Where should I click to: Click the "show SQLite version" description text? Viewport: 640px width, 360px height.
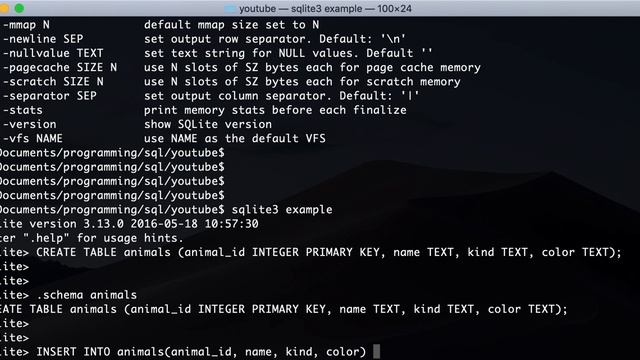(x=208, y=124)
